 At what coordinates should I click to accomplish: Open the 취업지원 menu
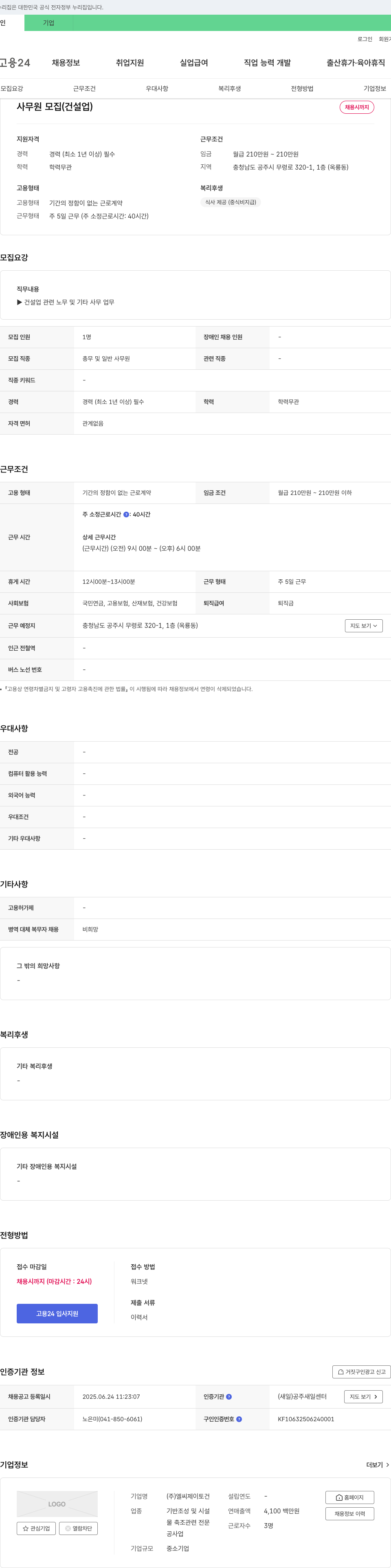pos(130,63)
